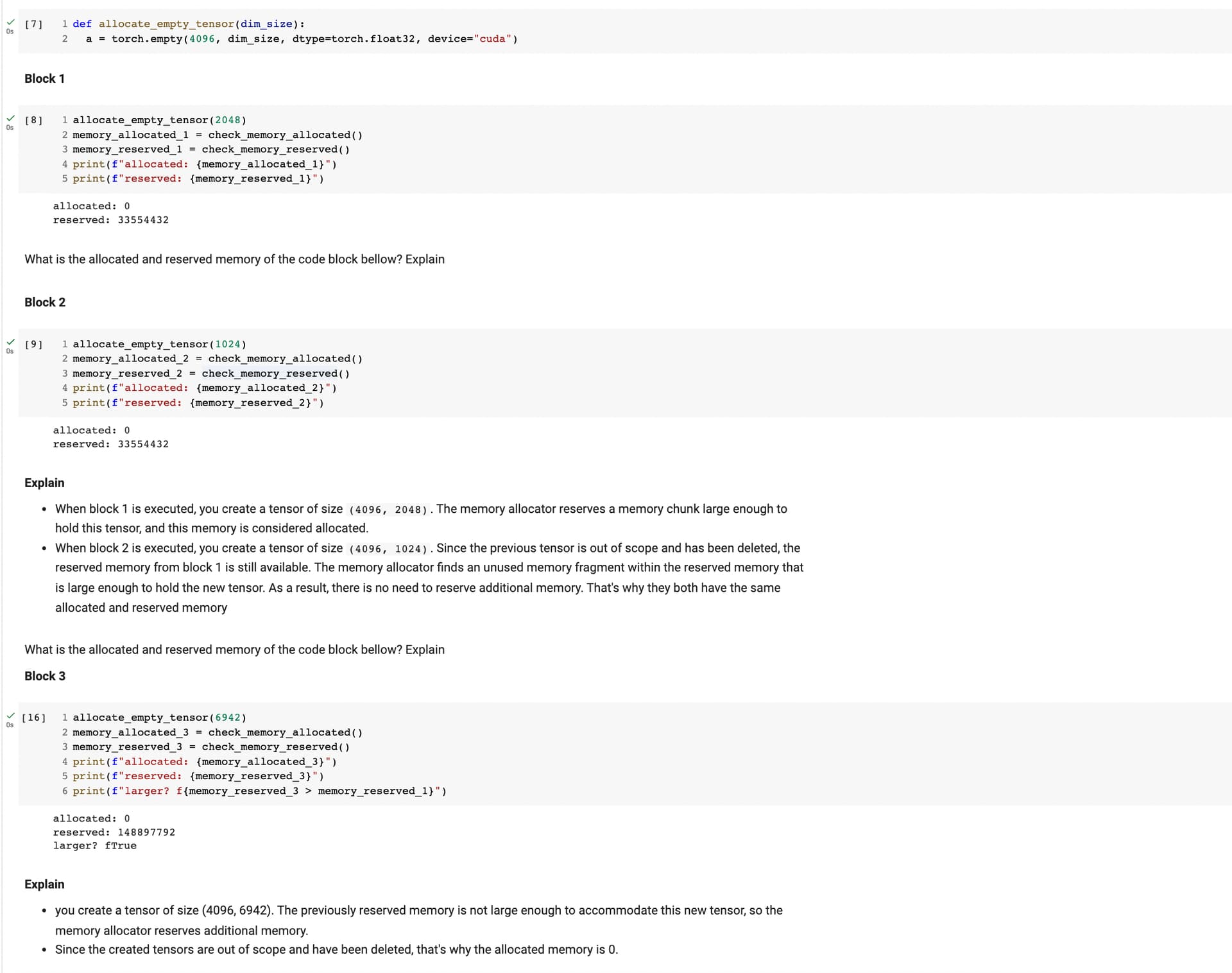Click on allocate_empty_tensor(6942) code line
The width and height of the screenshot is (1232, 973).
tap(159, 718)
